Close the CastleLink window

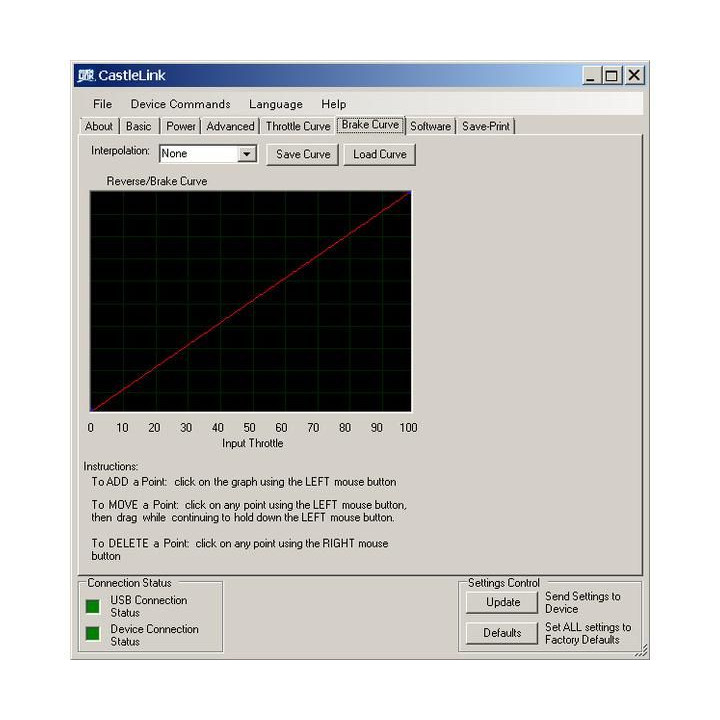[x=634, y=75]
